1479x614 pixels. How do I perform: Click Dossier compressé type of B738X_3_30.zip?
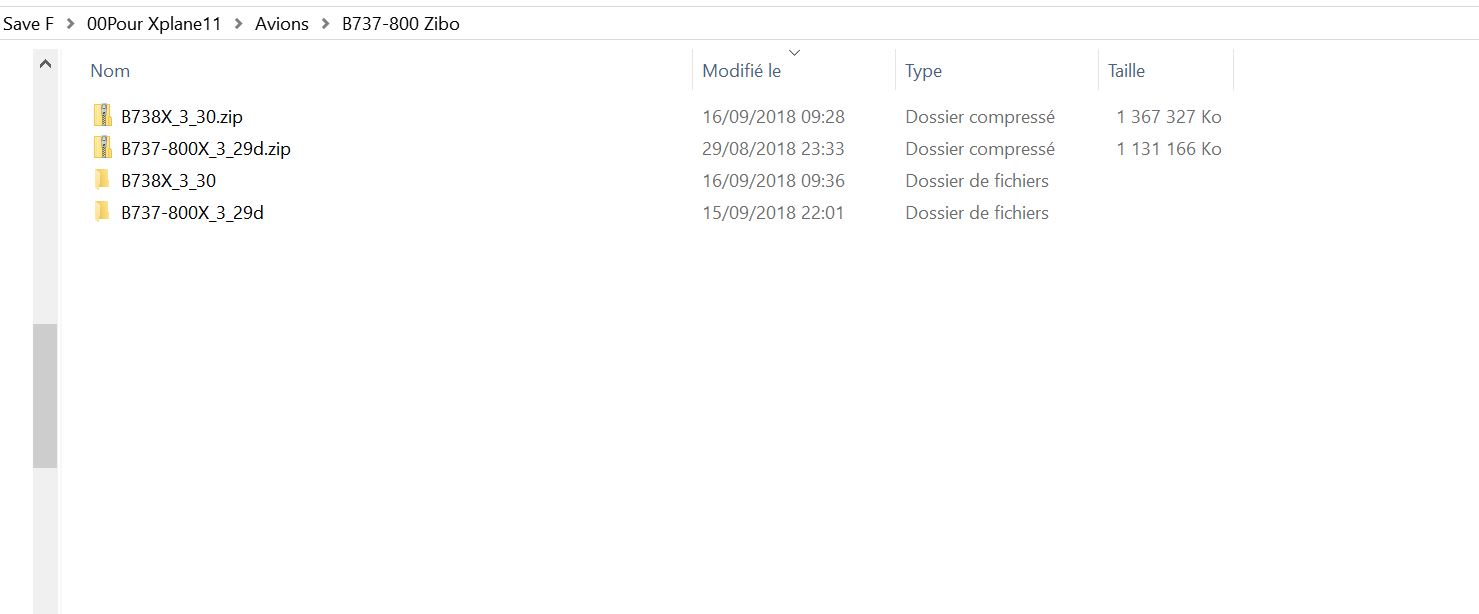click(x=980, y=117)
